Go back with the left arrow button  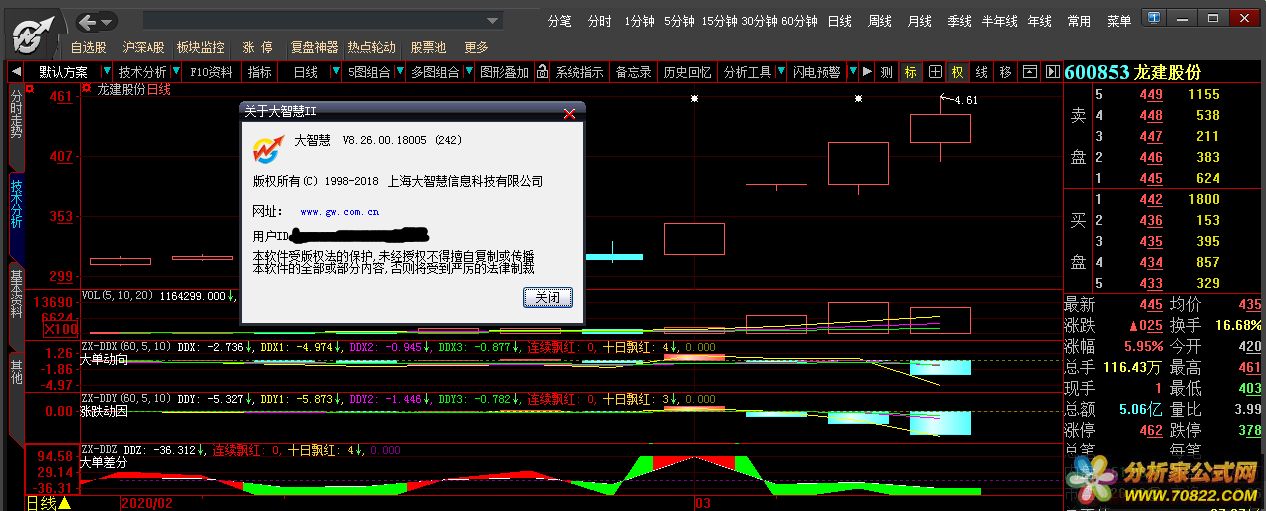(87, 21)
